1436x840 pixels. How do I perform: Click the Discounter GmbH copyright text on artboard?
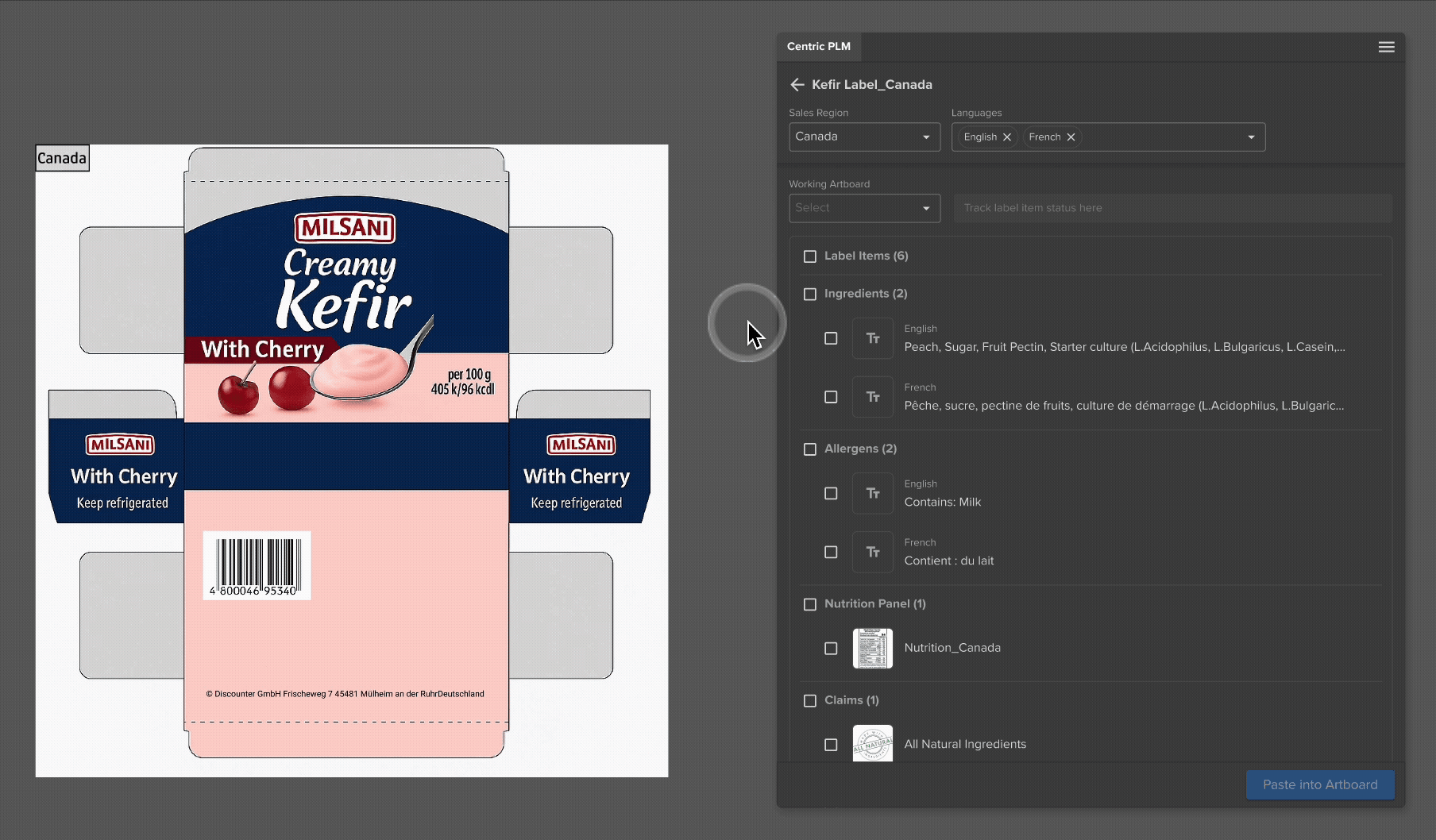coord(345,694)
